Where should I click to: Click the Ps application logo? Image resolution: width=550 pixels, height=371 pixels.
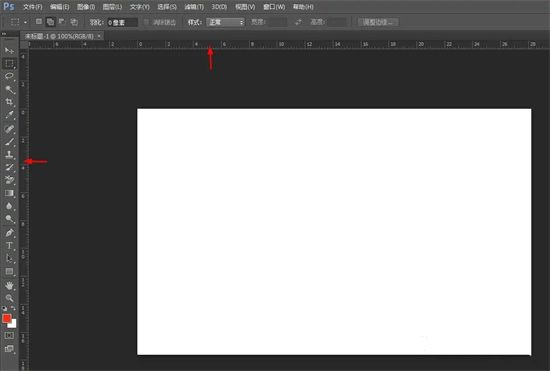click(9, 6)
